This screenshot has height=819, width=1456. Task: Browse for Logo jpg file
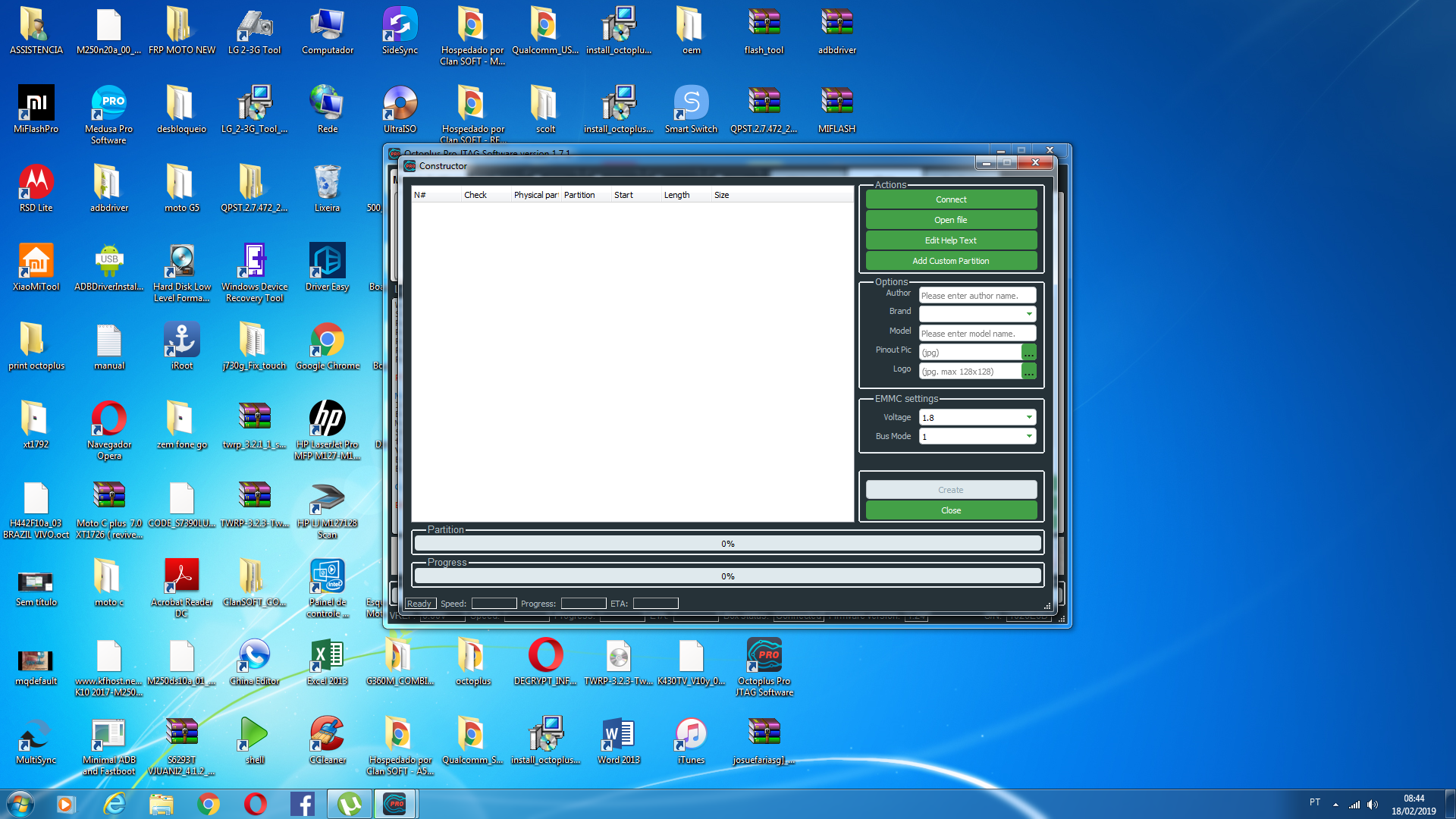click(x=1029, y=372)
